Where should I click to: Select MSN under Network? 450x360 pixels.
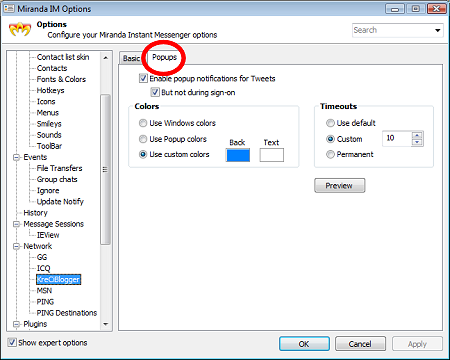click(44, 291)
